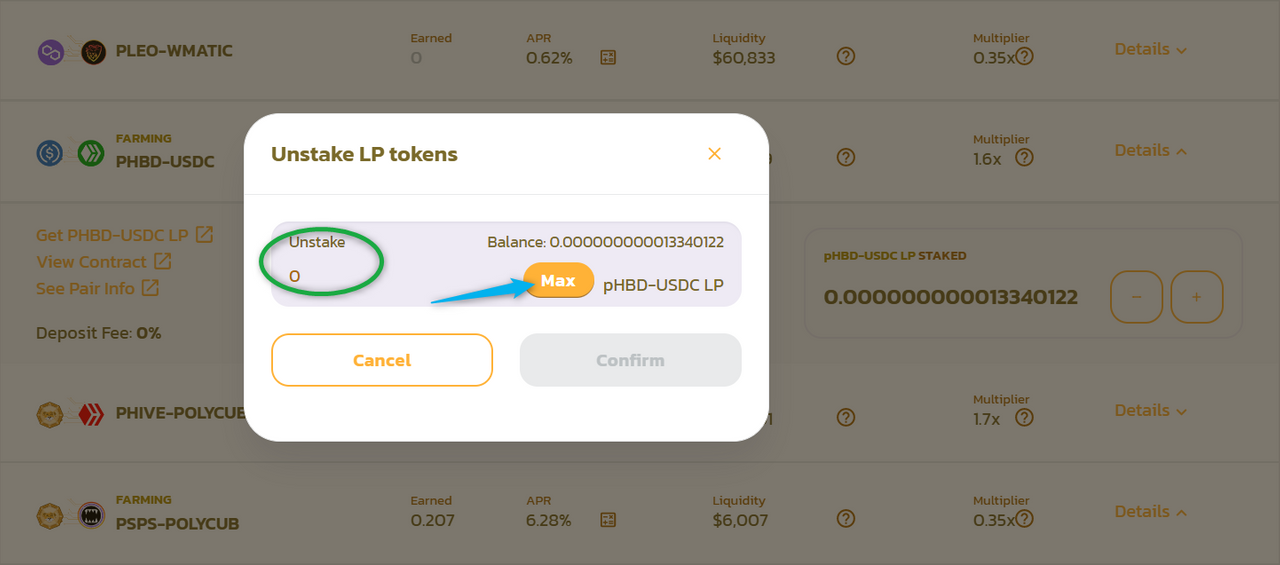Show liquidity help for PHIVE-POLYCUB row
The height and width of the screenshot is (565, 1280).
(846, 417)
